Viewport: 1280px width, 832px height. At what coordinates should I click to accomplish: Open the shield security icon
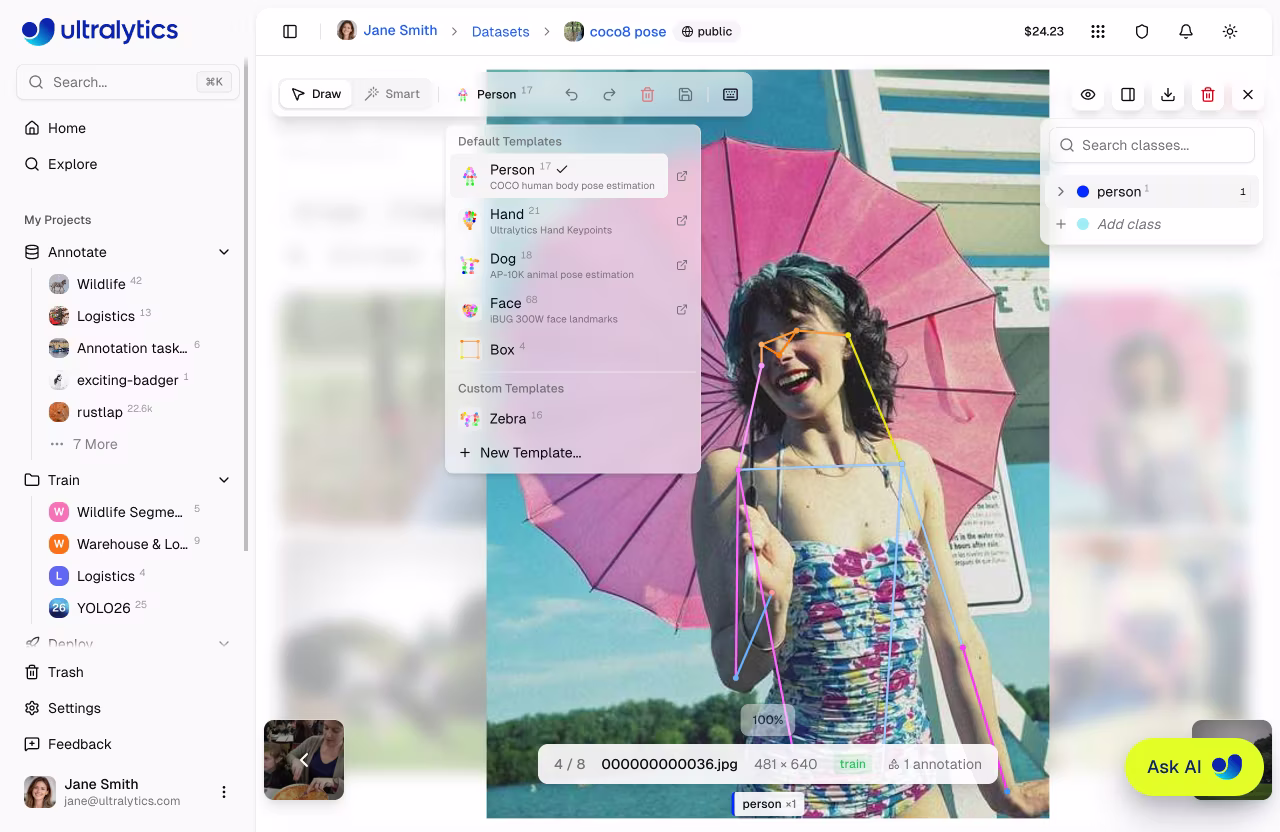click(x=1142, y=31)
